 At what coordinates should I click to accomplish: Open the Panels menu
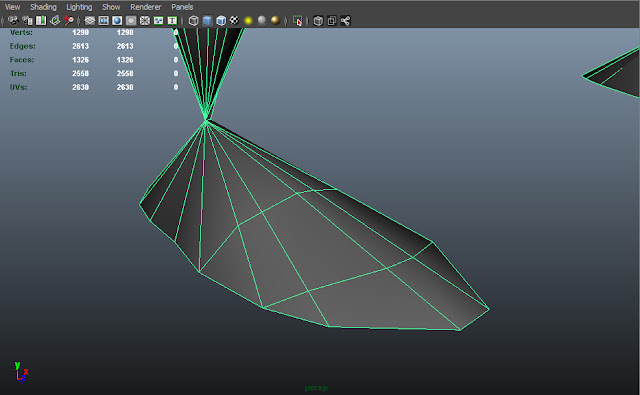pyautogui.click(x=182, y=7)
